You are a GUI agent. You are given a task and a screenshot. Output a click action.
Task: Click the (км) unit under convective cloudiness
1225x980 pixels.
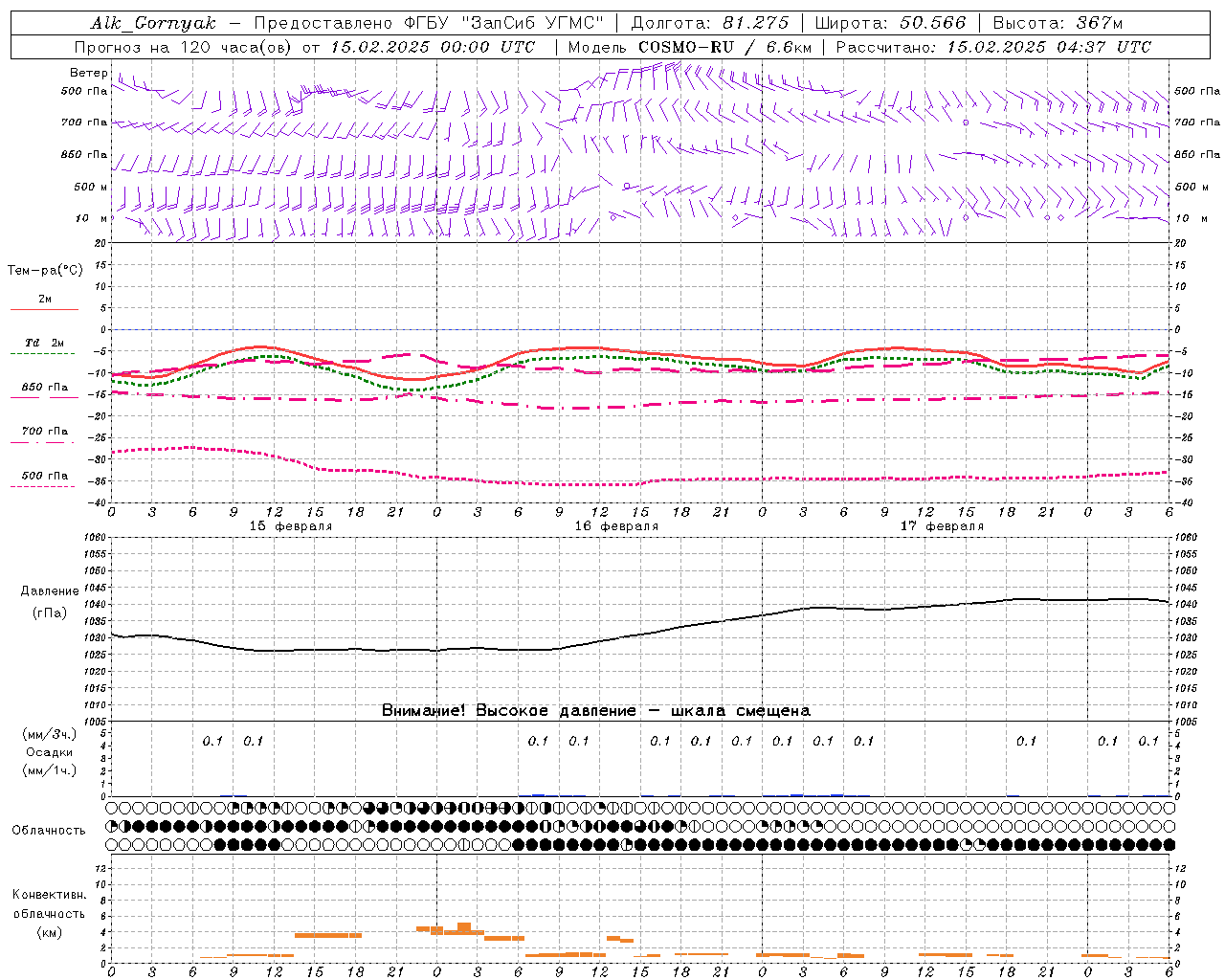pyautogui.click(x=50, y=932)
